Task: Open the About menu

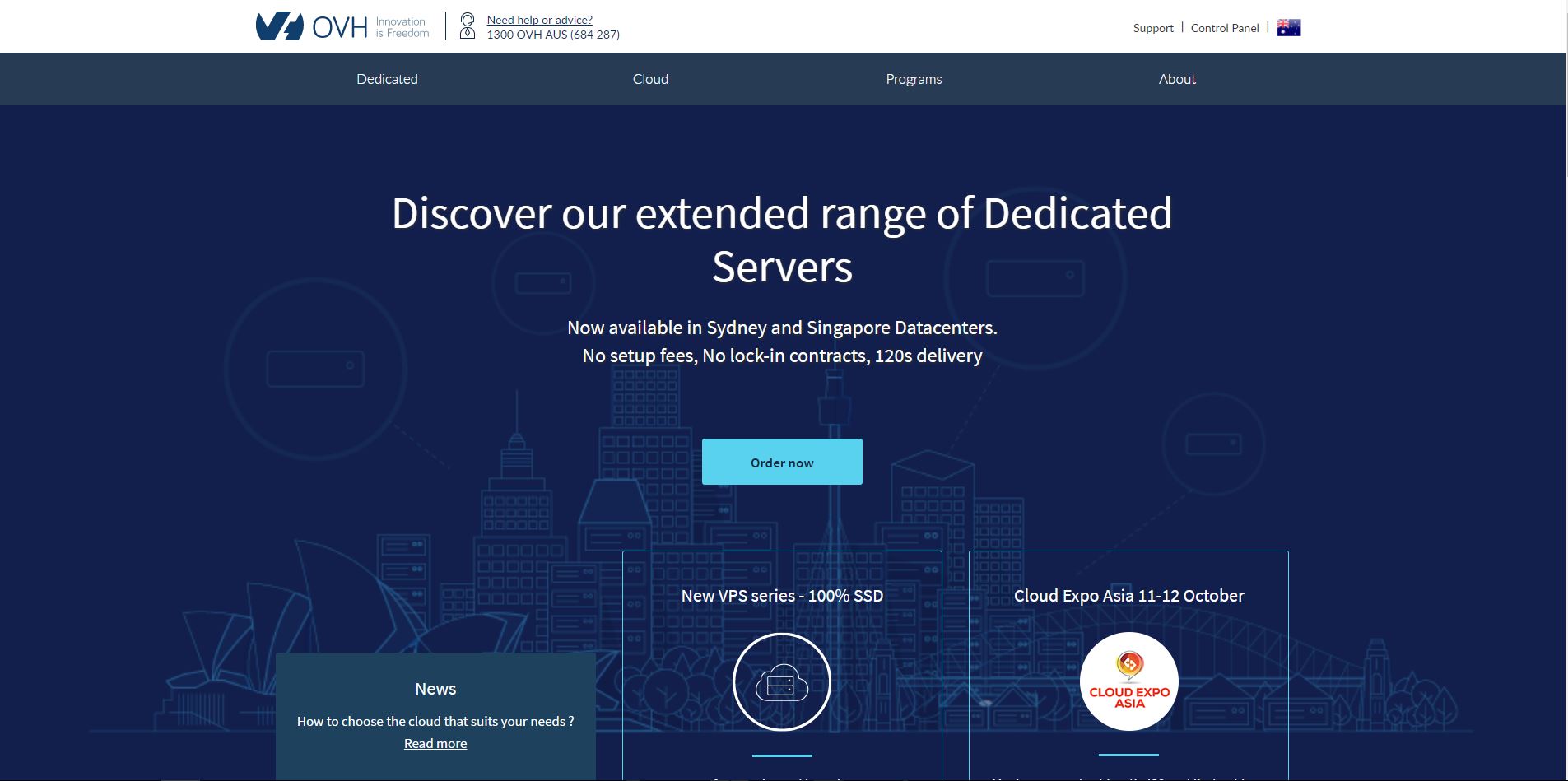Action: click(1177, 79)
